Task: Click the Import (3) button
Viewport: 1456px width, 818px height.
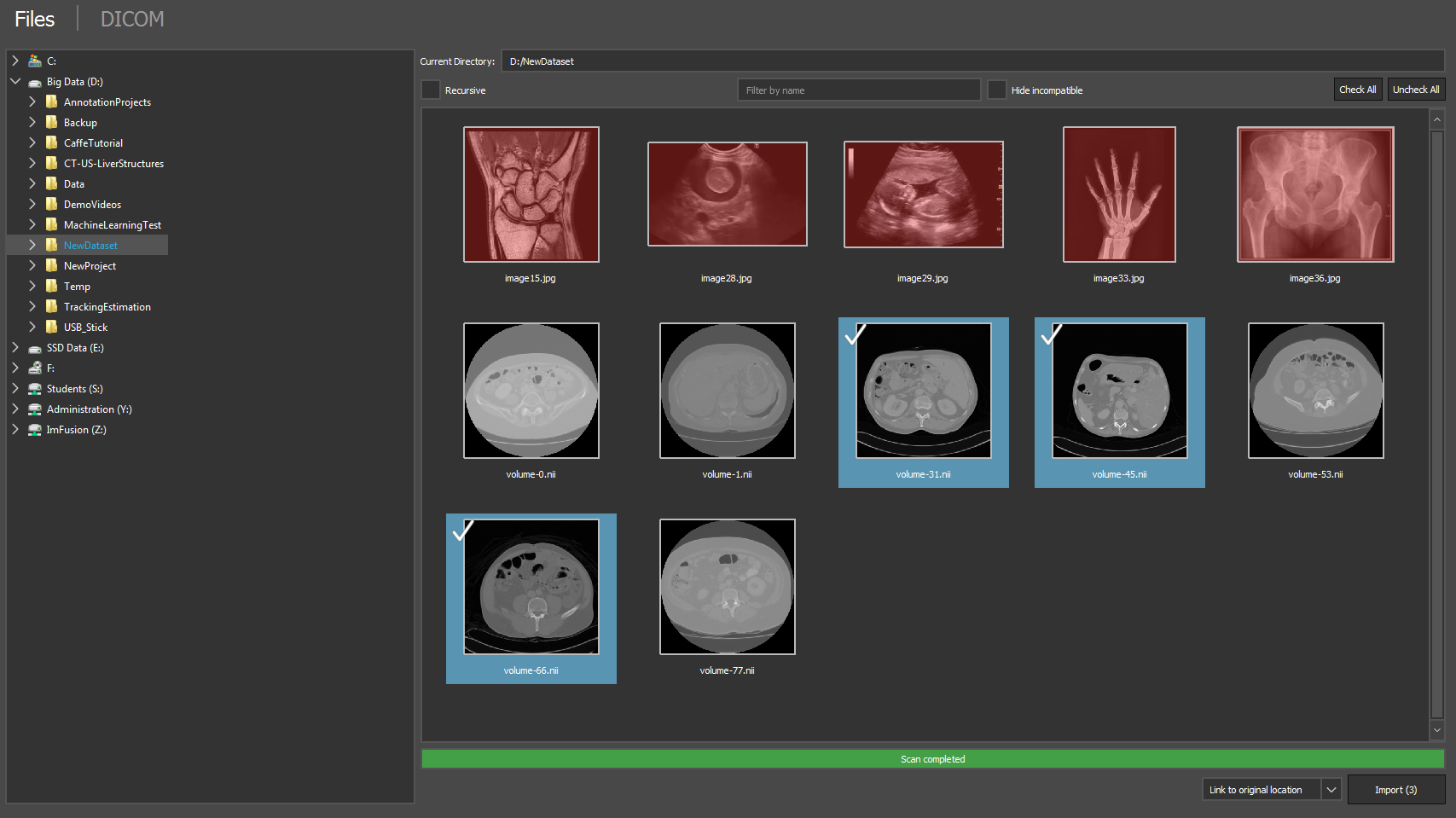Action: pyautogui.click(x=1396, y=790)
